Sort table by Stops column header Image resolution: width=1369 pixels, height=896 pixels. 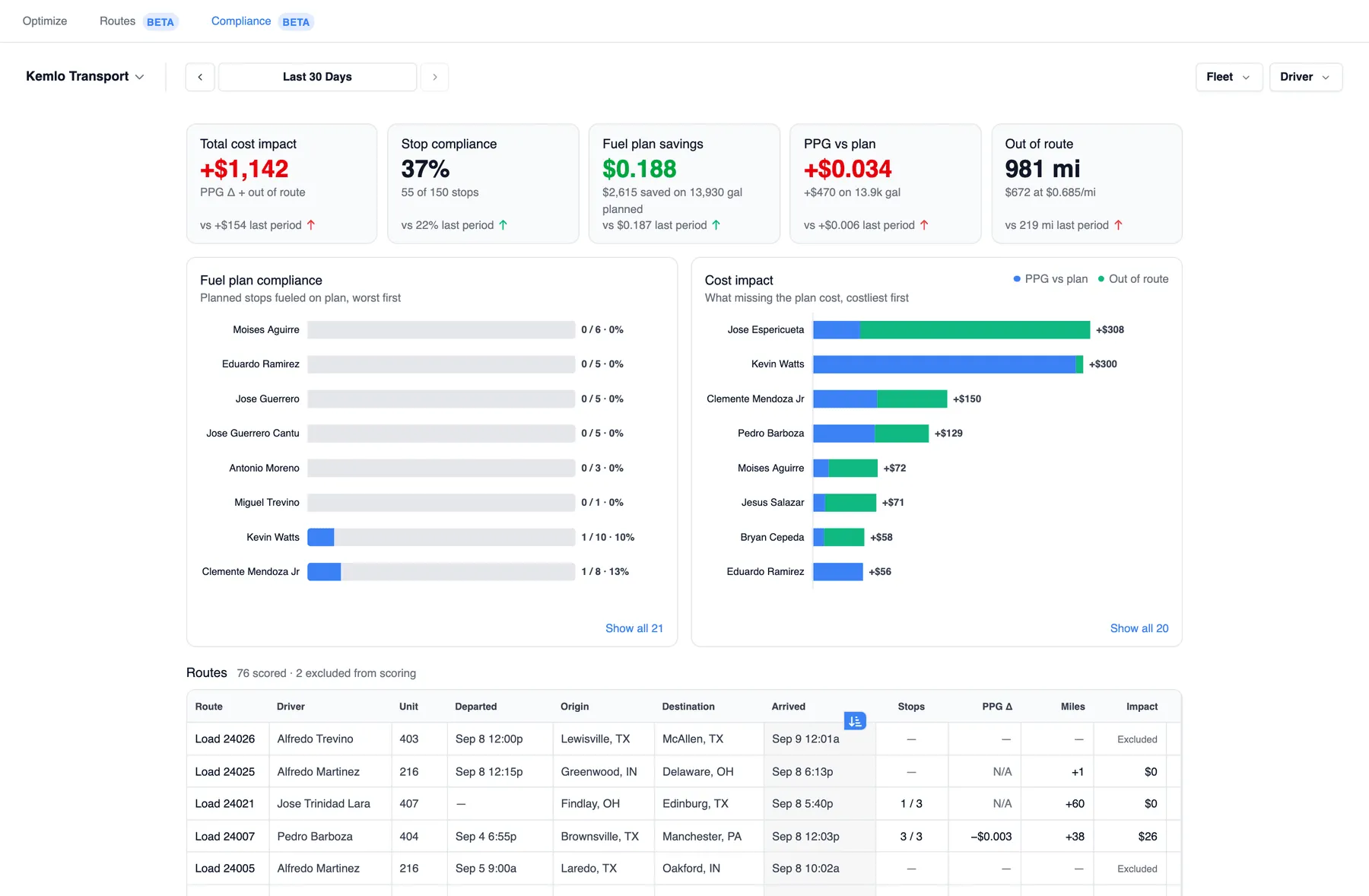pyautogui.click(x=911, y=707)
